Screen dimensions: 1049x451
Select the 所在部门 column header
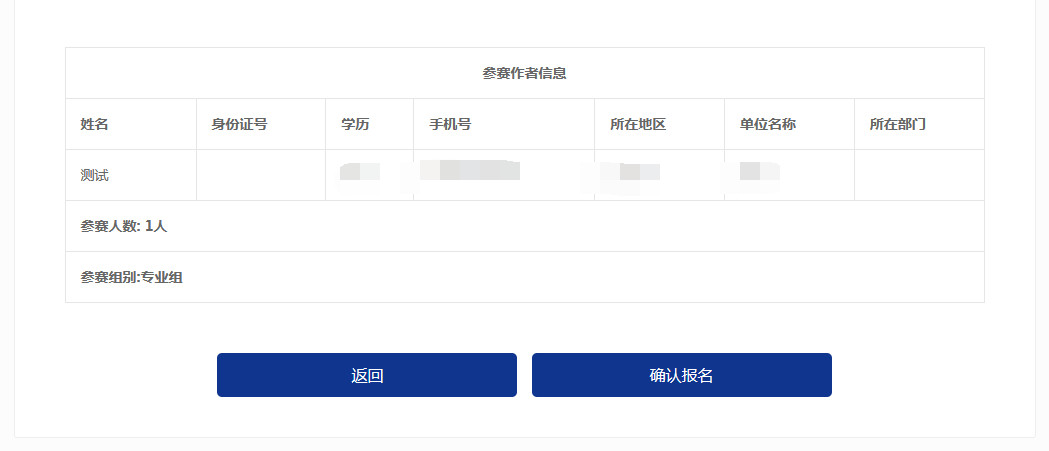pyautogui.click(x=898, y=125)
